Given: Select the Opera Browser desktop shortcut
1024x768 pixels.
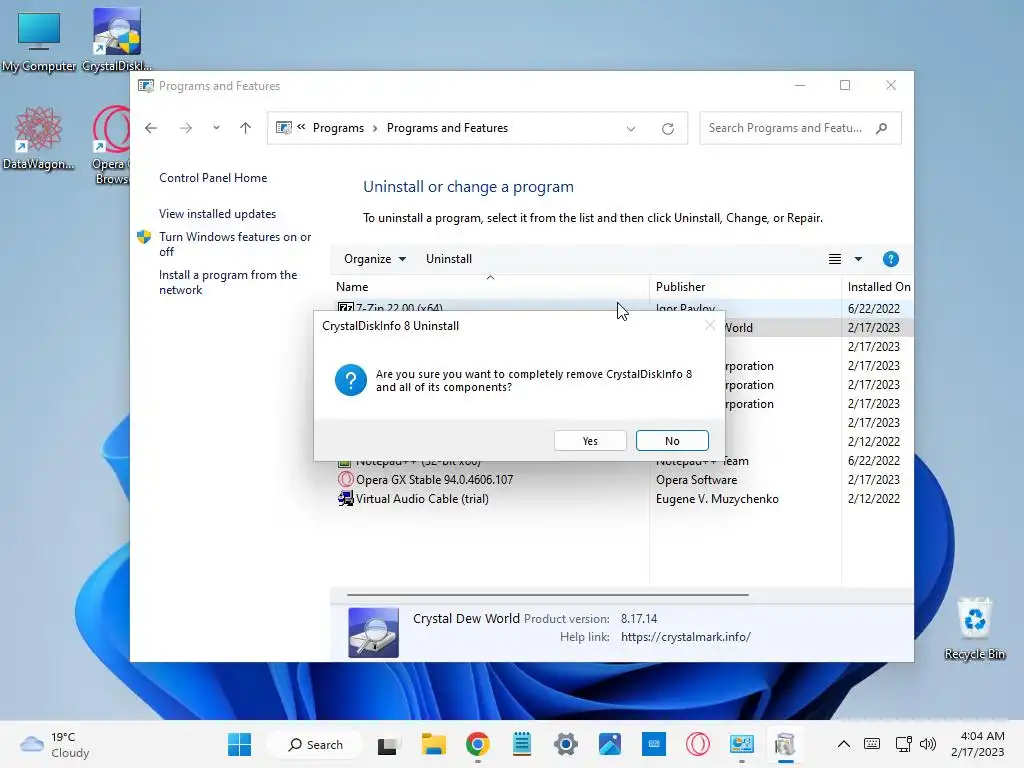Looking at the screenshot, I should click(111, 145).
